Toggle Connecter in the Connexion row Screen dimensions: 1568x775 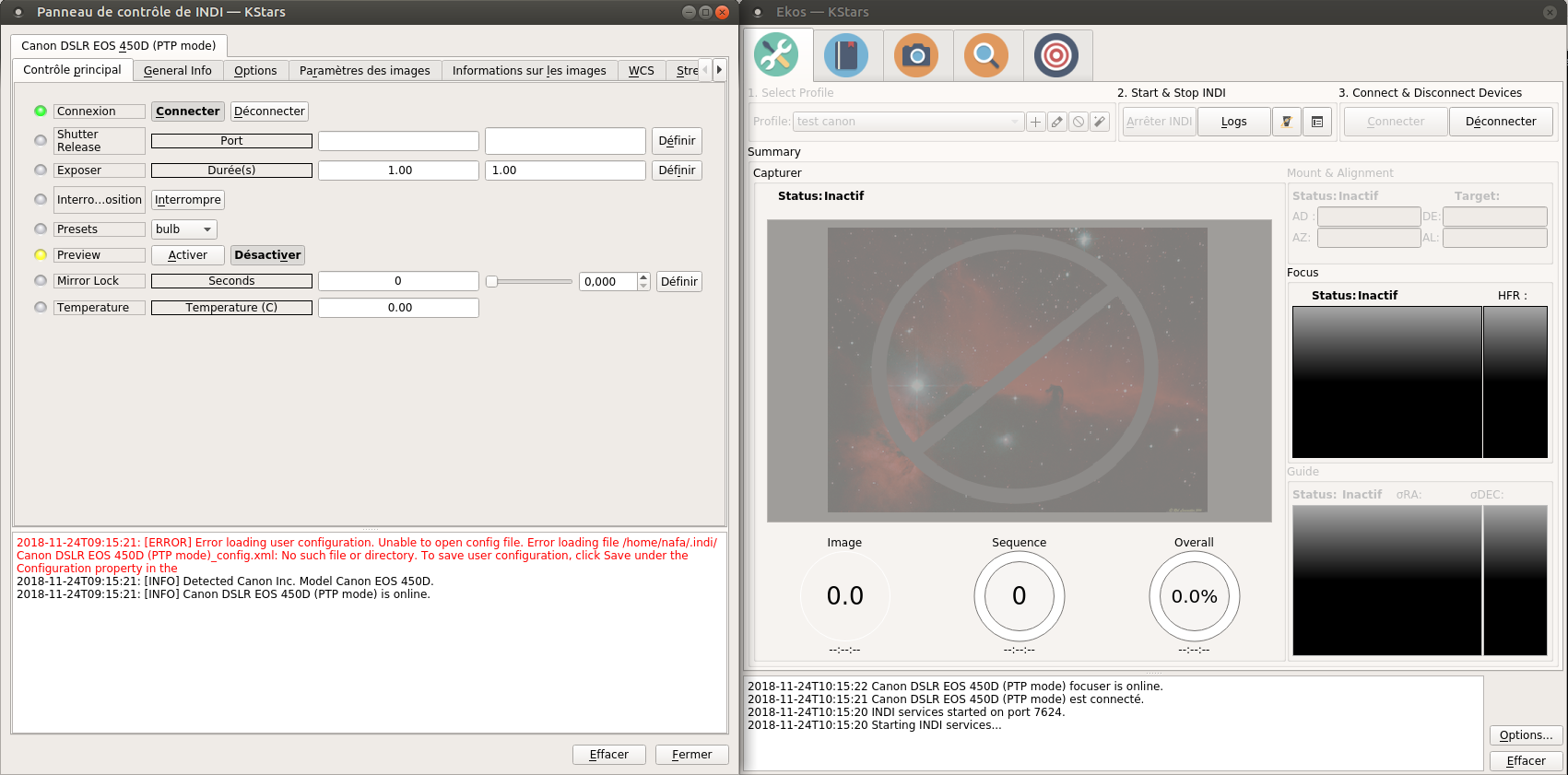click(188, 112)
